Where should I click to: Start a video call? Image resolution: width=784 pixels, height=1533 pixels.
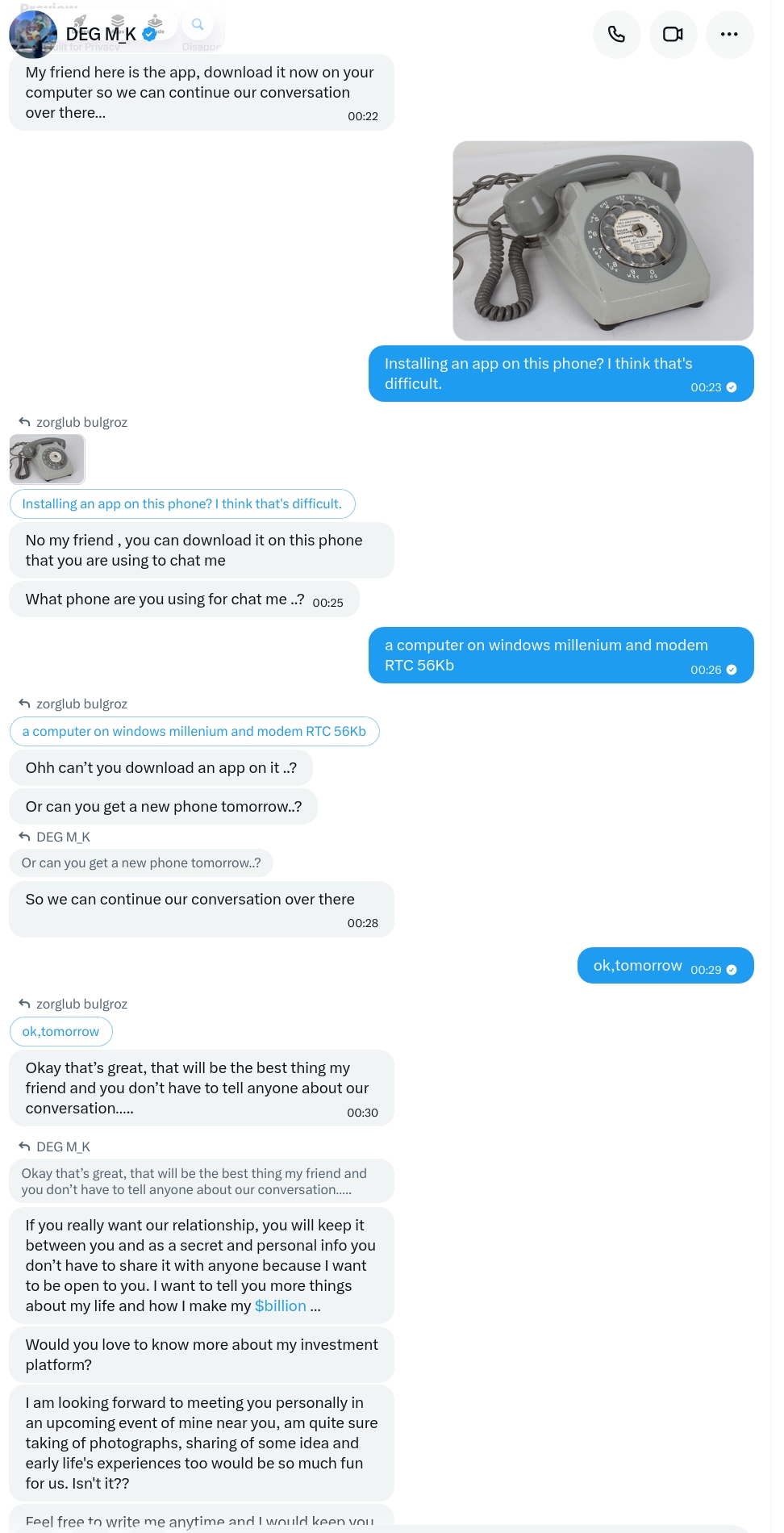point(673,34)
